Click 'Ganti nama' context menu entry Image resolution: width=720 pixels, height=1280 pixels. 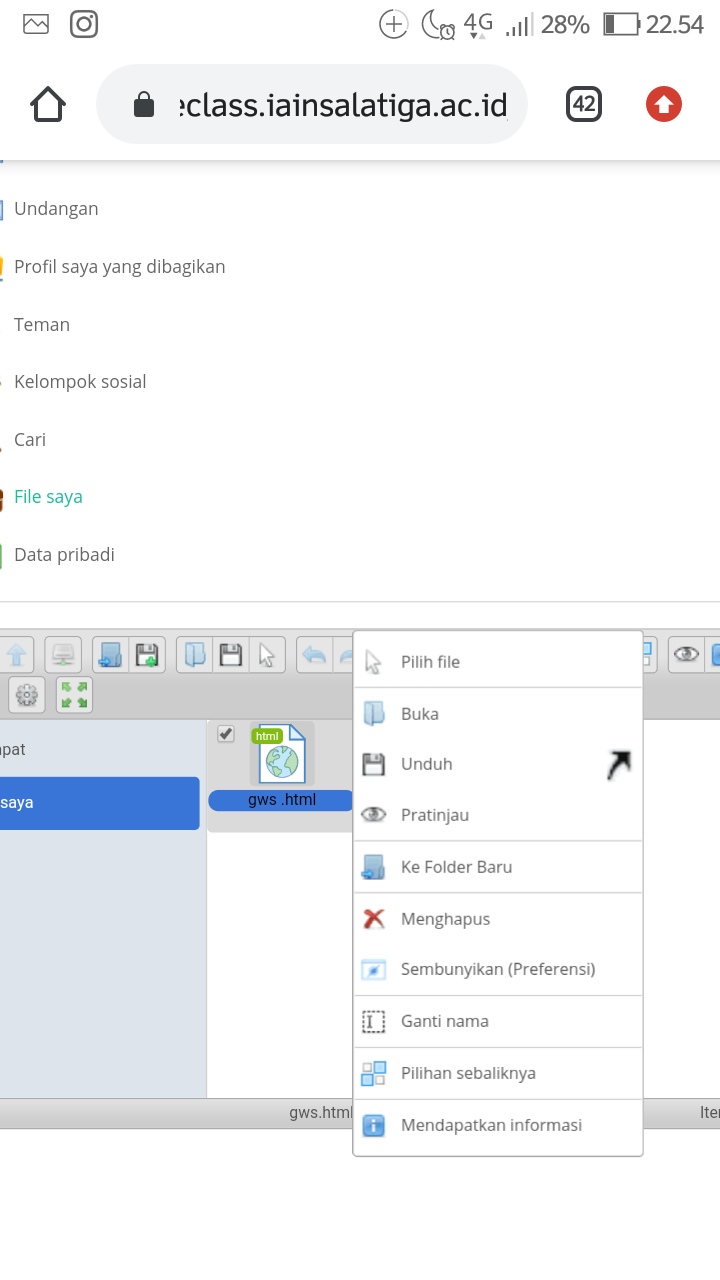pos(444,1021)
